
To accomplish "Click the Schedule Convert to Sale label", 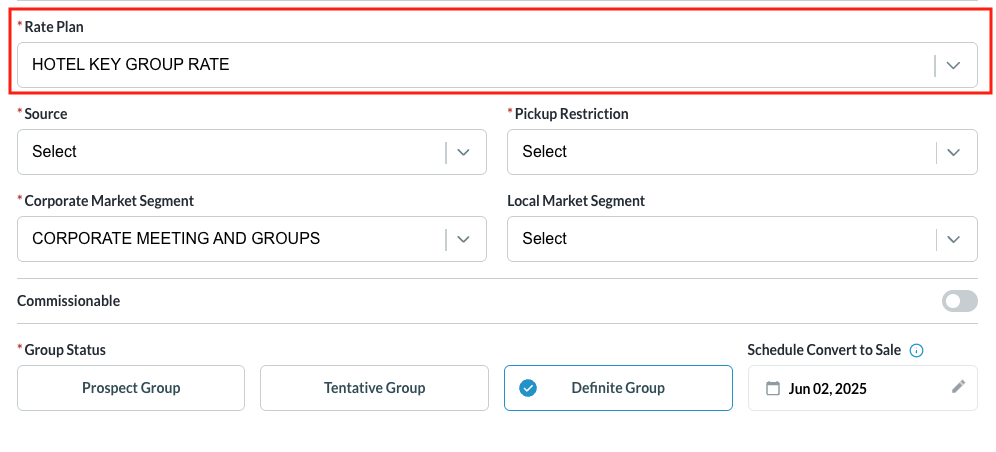I will click(x=824, y=351).
